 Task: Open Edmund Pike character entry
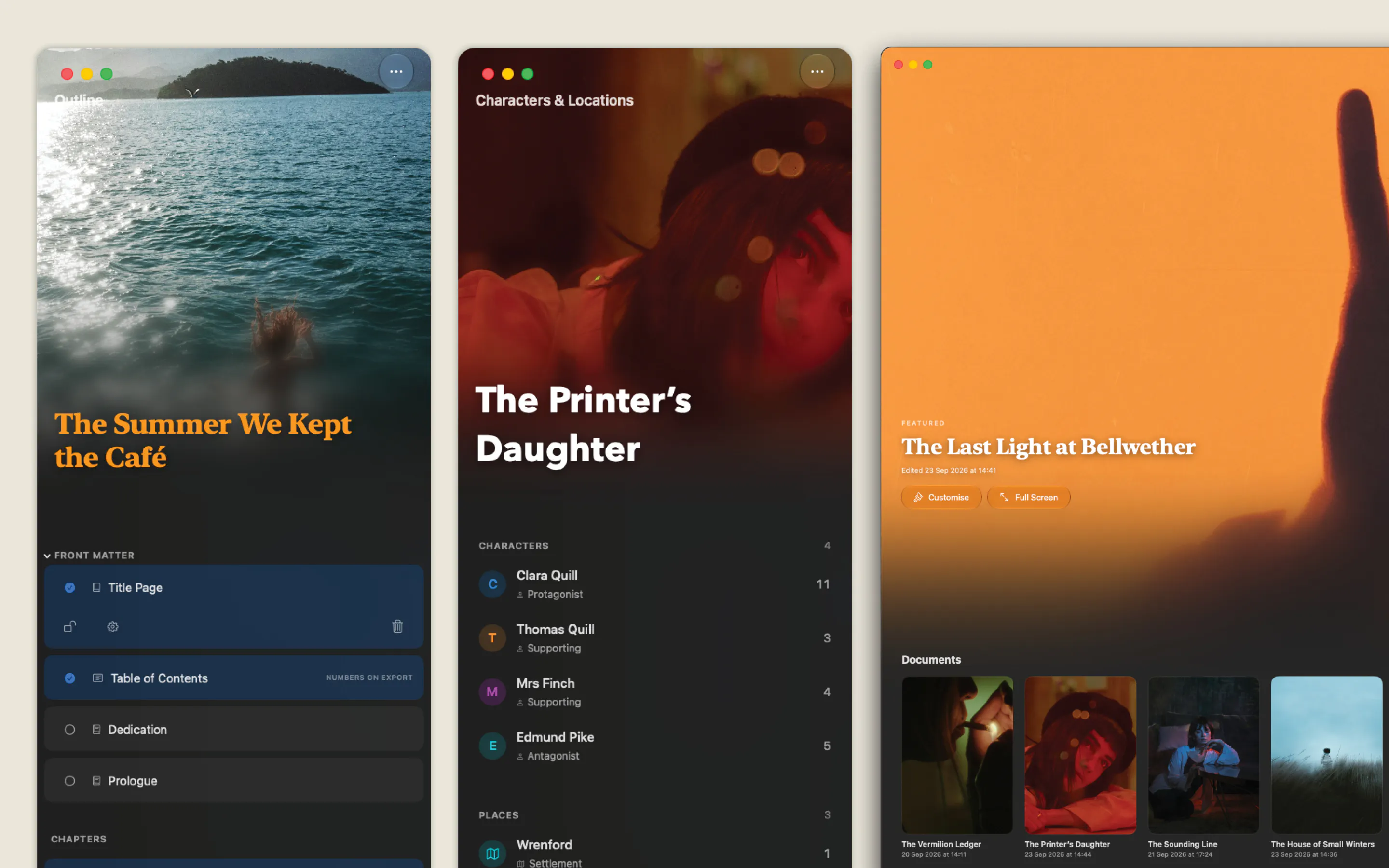[654, 746]
